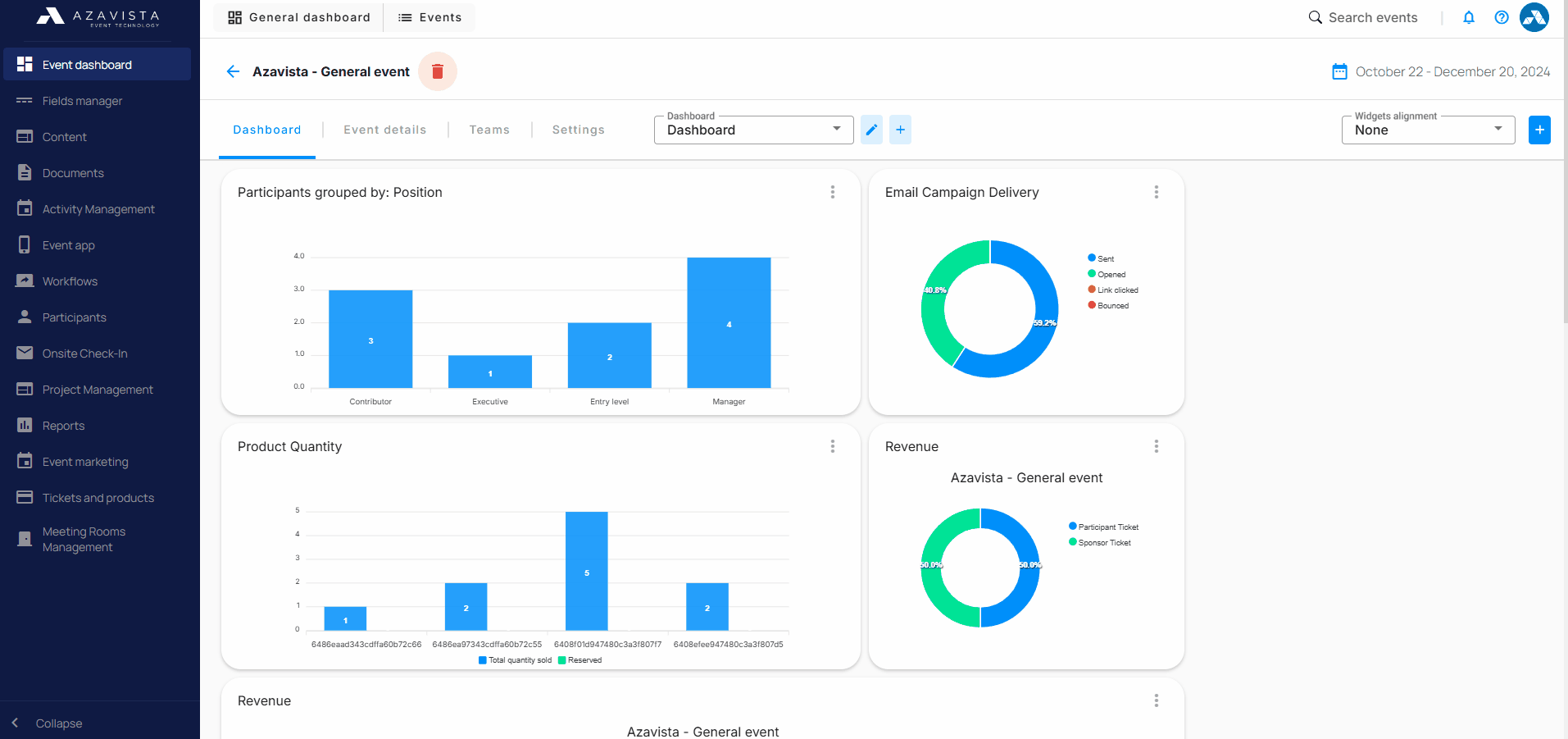Click the Entry level bar in Position chart
The image size is (1568, 739).
(x=610, y=355)
